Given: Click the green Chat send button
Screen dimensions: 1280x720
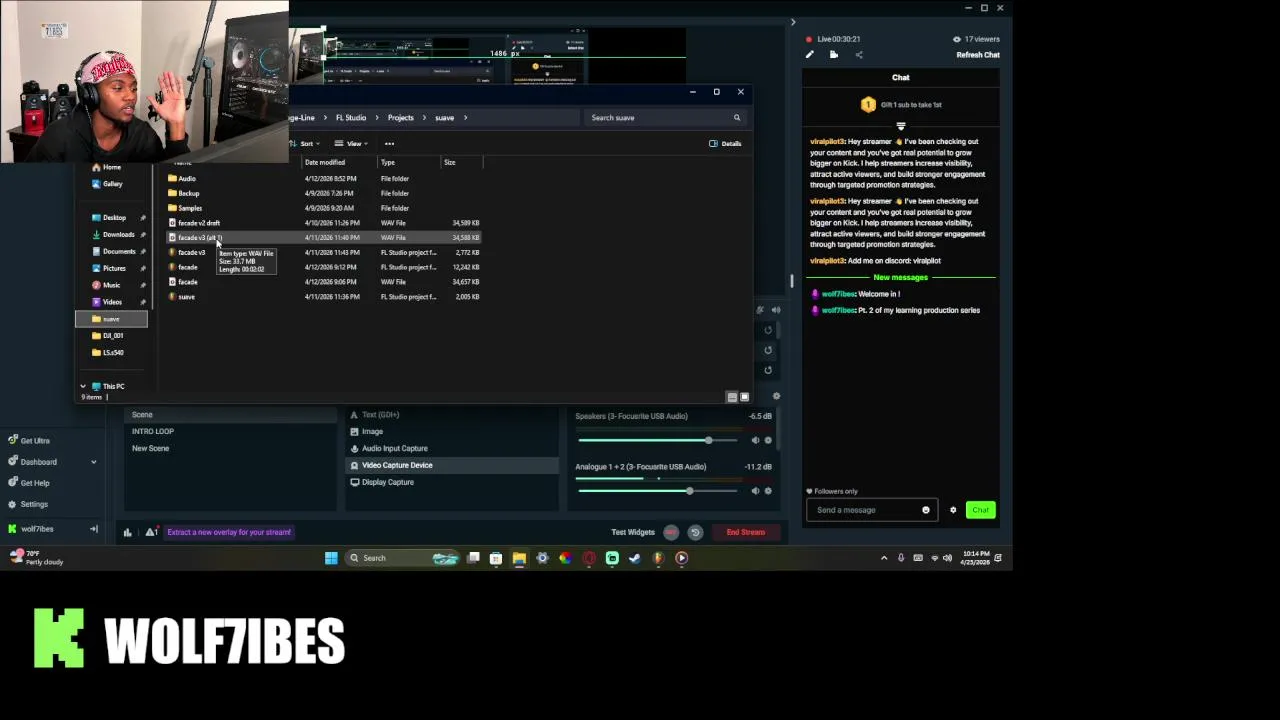Looking at the screenshot, I should coord(980,510).
